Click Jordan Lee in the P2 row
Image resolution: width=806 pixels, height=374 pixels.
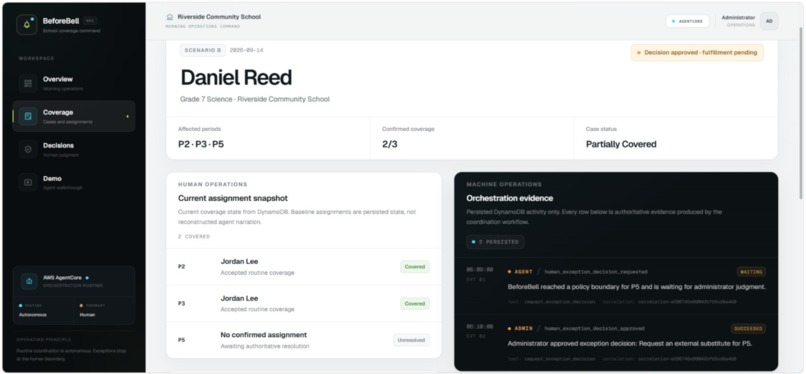tap(239, 261)
